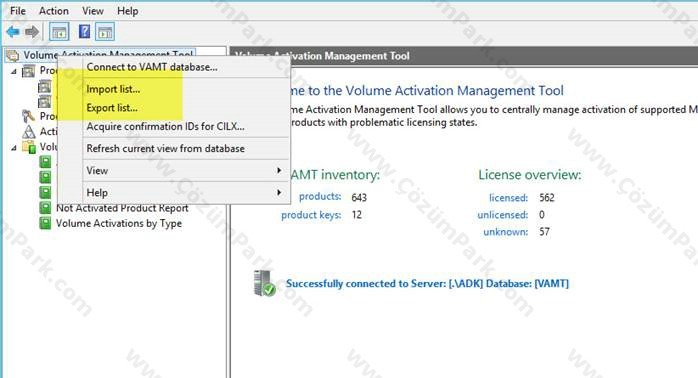Image resolution: width=698 pixels, height=378 pixels.
Task: Open the File menu
Action: pyautogui.click(x=18, y=11)
